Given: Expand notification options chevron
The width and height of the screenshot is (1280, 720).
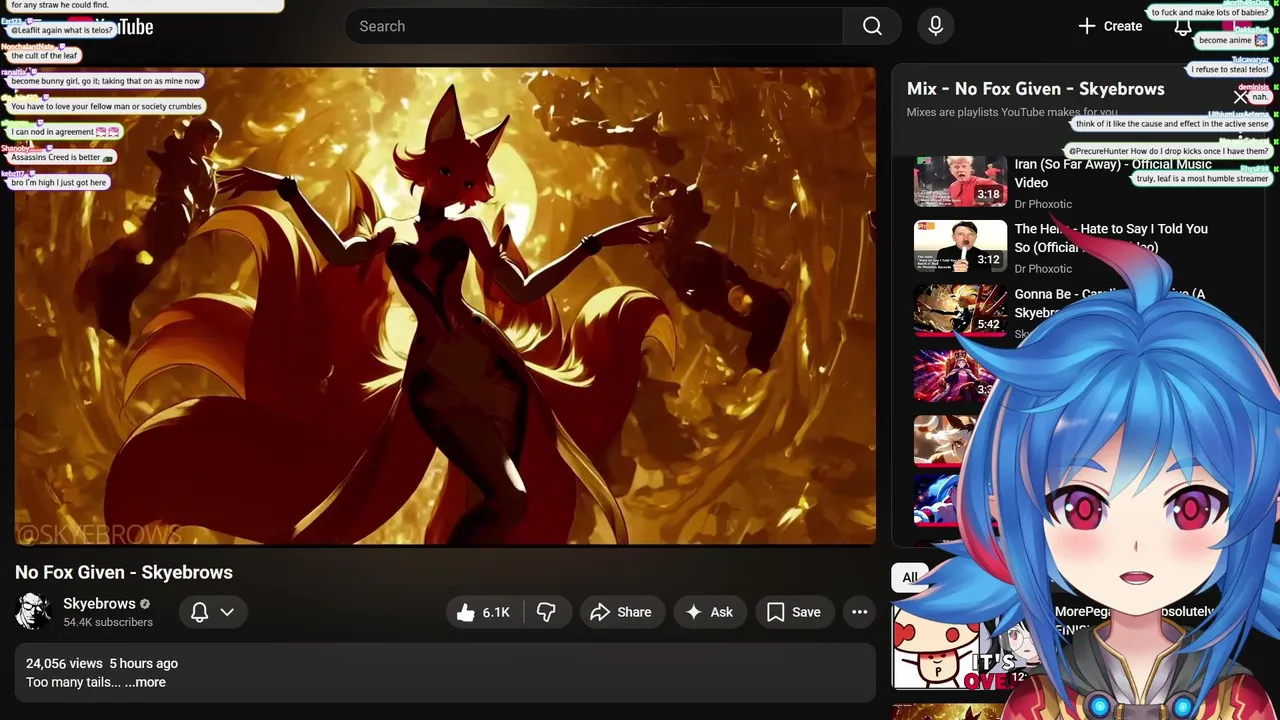Looking at the screenshot, I should [x=227, y=612].
